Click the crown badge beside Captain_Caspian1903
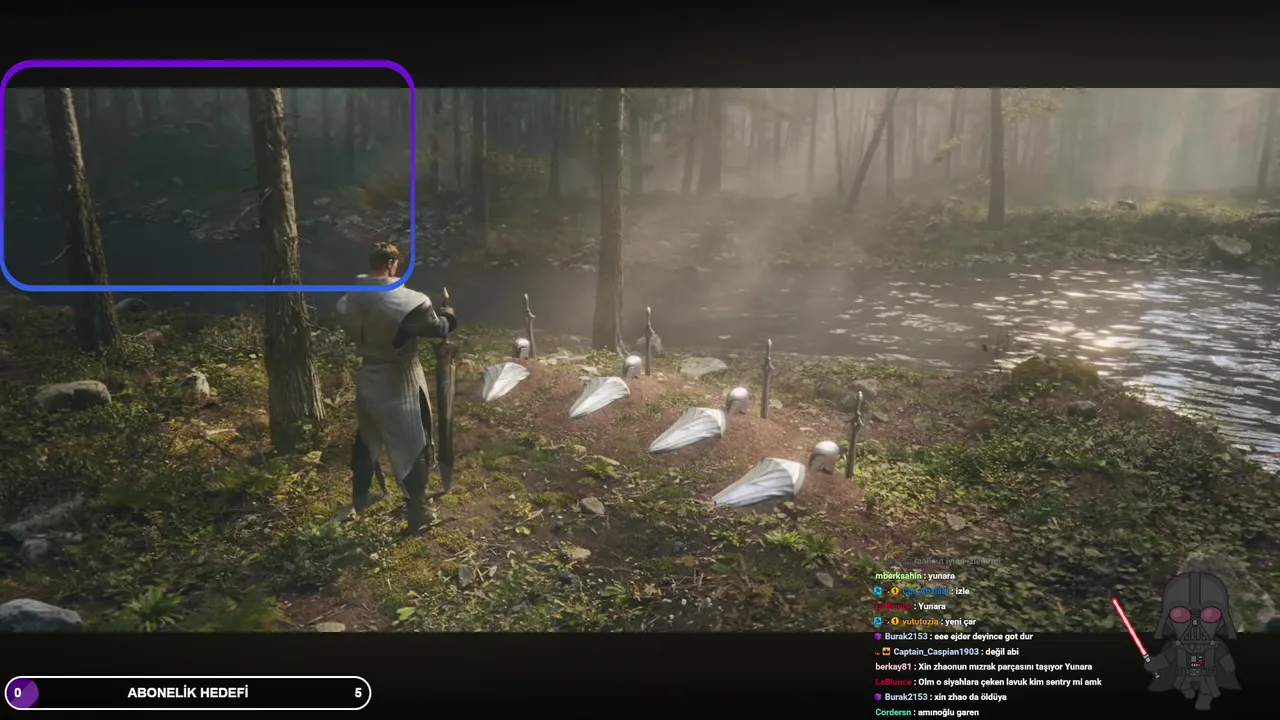The image size is (1280, 720). tap(886, 651)
